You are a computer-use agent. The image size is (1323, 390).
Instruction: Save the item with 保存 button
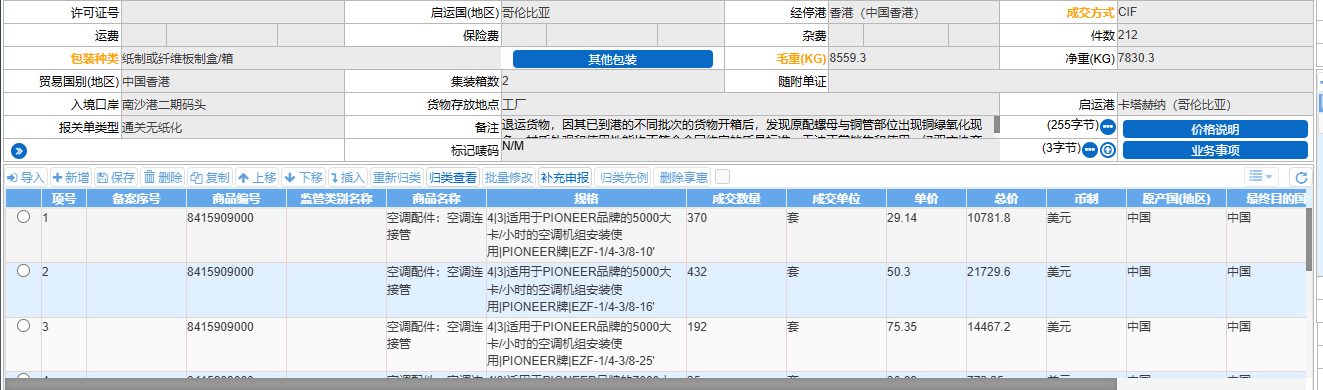[x=116, y=177]
